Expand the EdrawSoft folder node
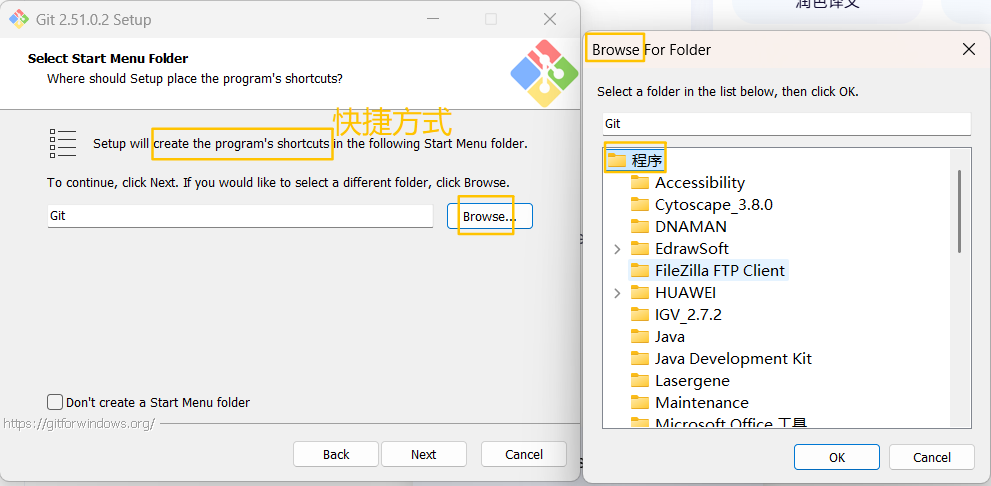 617,249
